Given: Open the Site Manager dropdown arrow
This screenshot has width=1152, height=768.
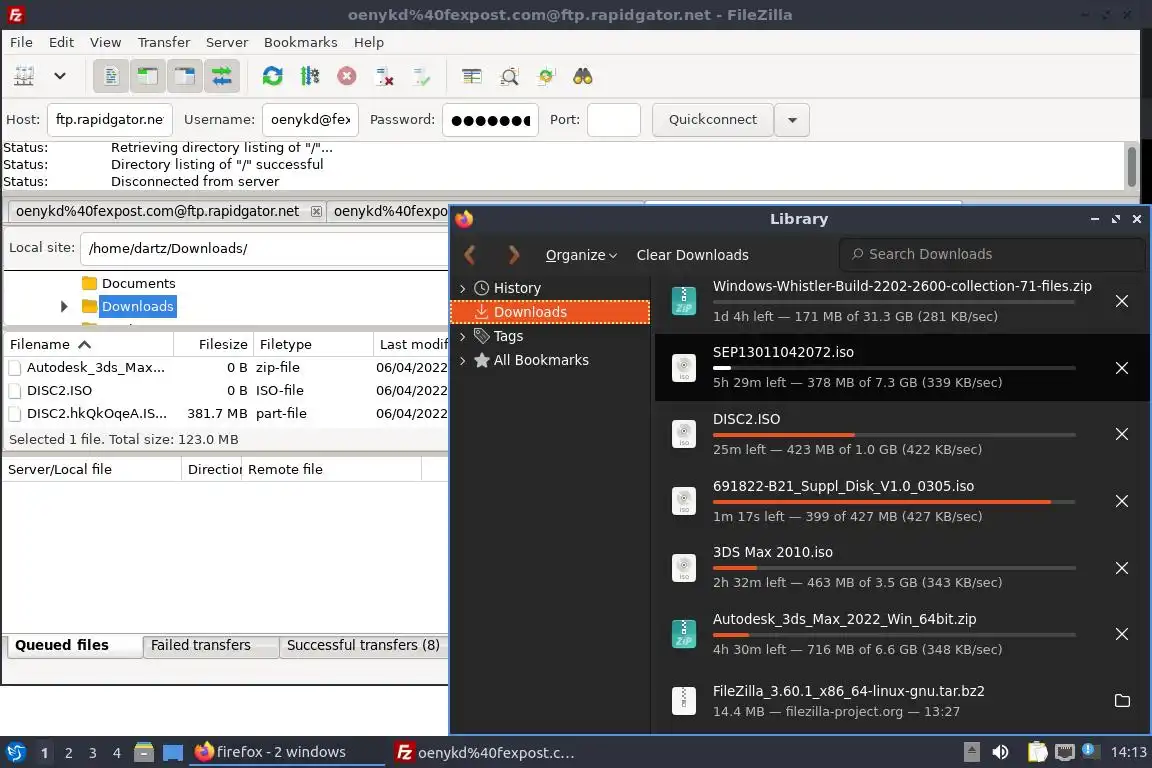Looking at the screenshot, I should pyautogui.click(x=60, y=76).
